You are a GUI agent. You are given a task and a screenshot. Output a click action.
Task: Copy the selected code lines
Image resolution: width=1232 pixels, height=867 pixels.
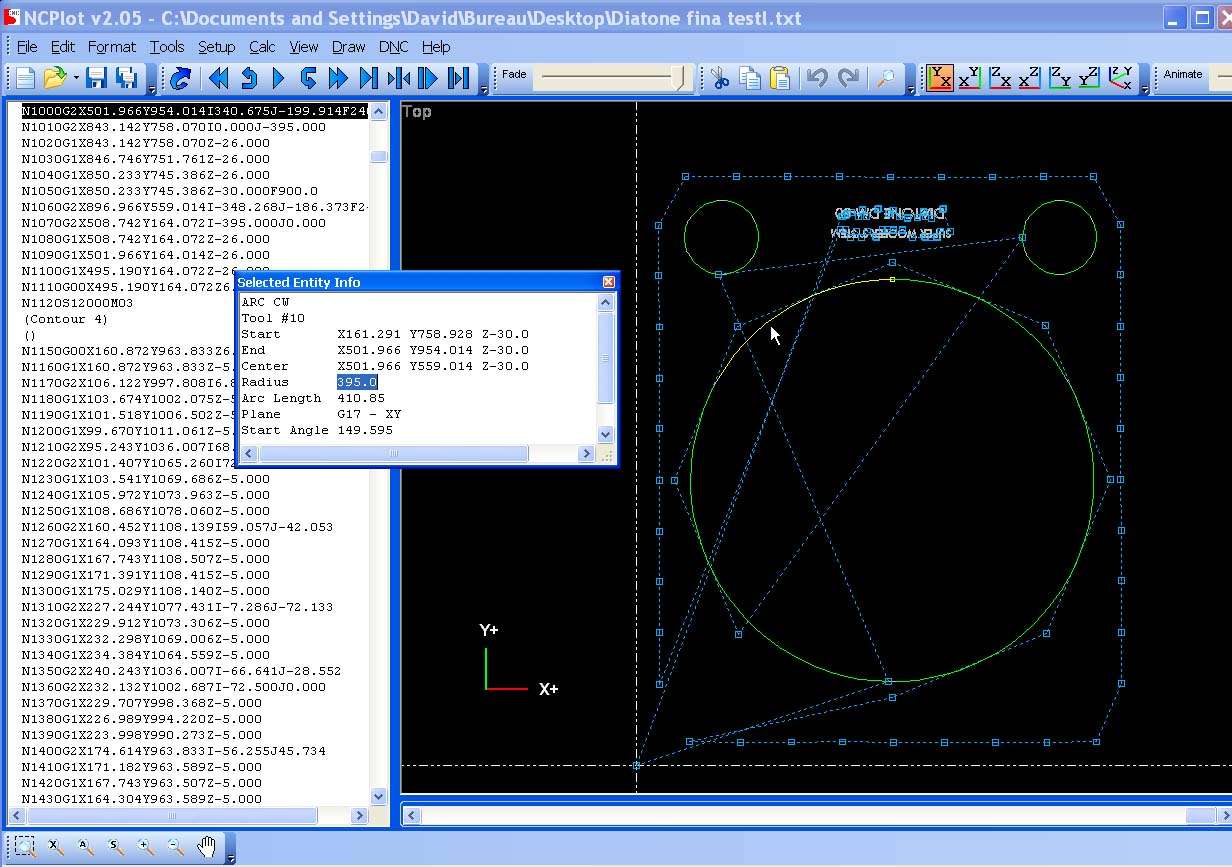pyautogui.click(x=750, y=78)
